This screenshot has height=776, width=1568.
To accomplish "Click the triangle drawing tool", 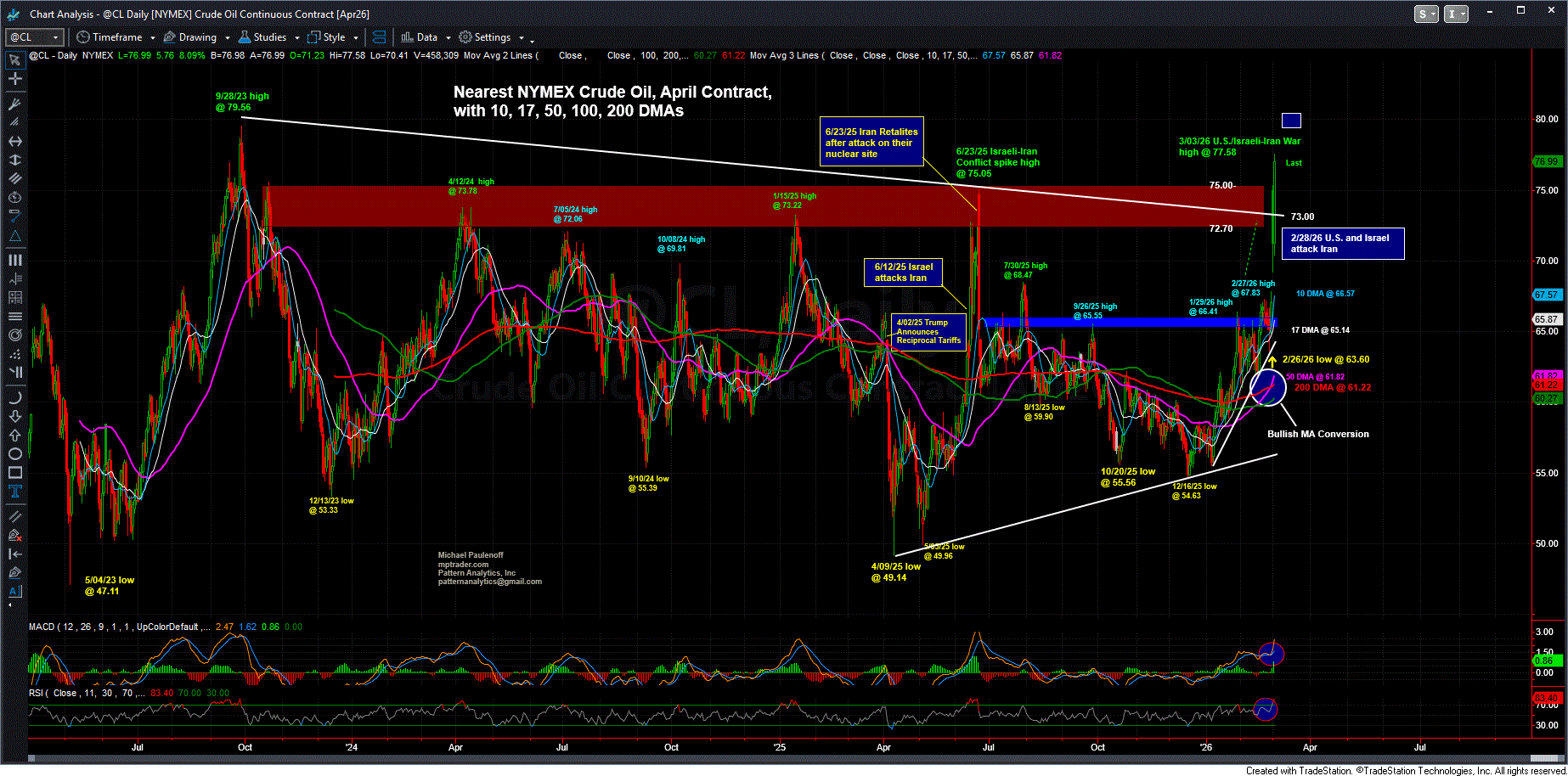I will pyautogui.click(x=14, y=236).
